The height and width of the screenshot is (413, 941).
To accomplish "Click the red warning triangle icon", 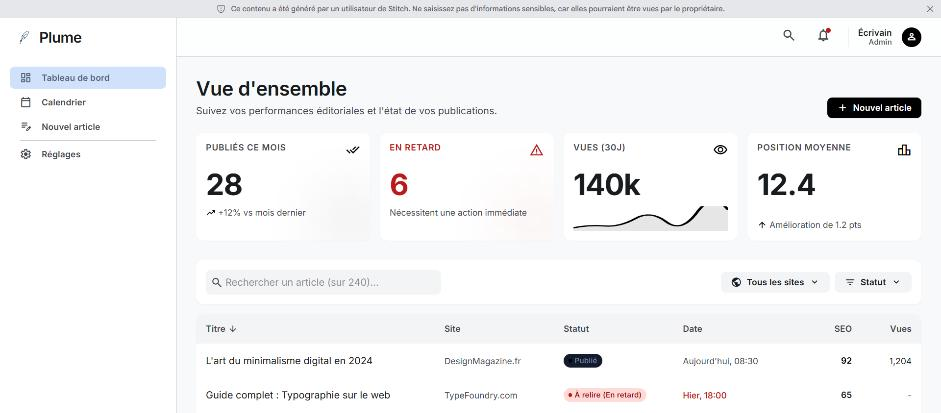I will tap(537, 150).
